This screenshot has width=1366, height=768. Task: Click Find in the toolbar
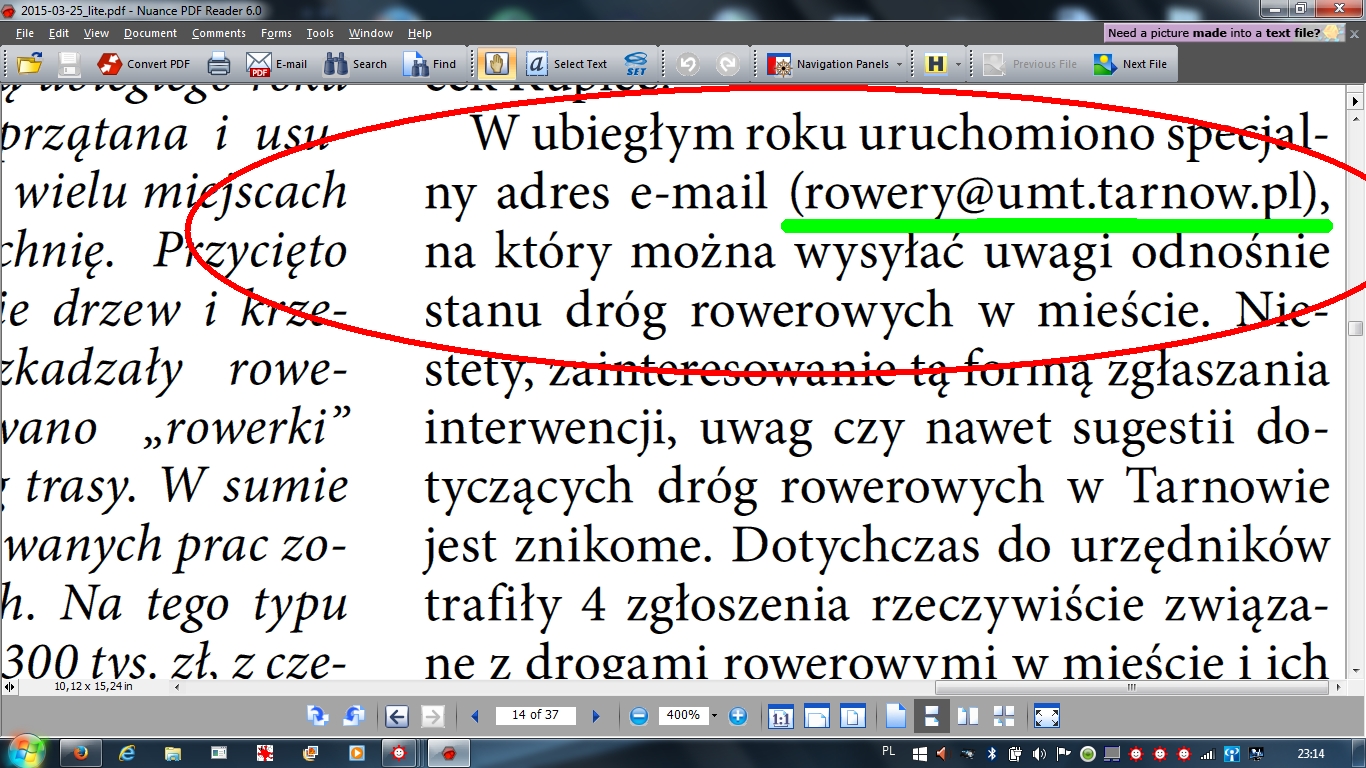(x=432, y=63)
